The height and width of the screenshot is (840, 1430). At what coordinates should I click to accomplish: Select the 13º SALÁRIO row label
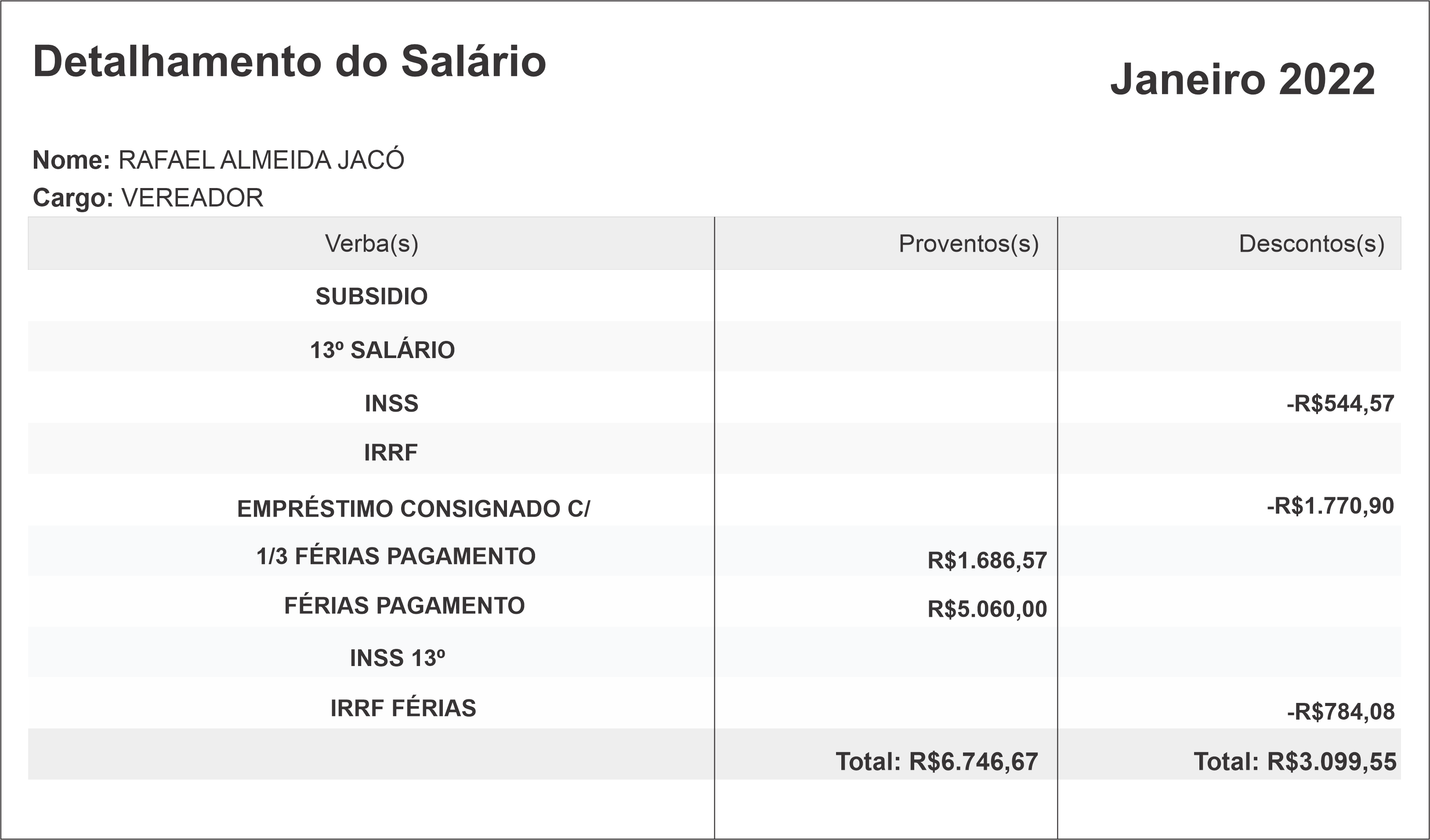coord(383,350)
